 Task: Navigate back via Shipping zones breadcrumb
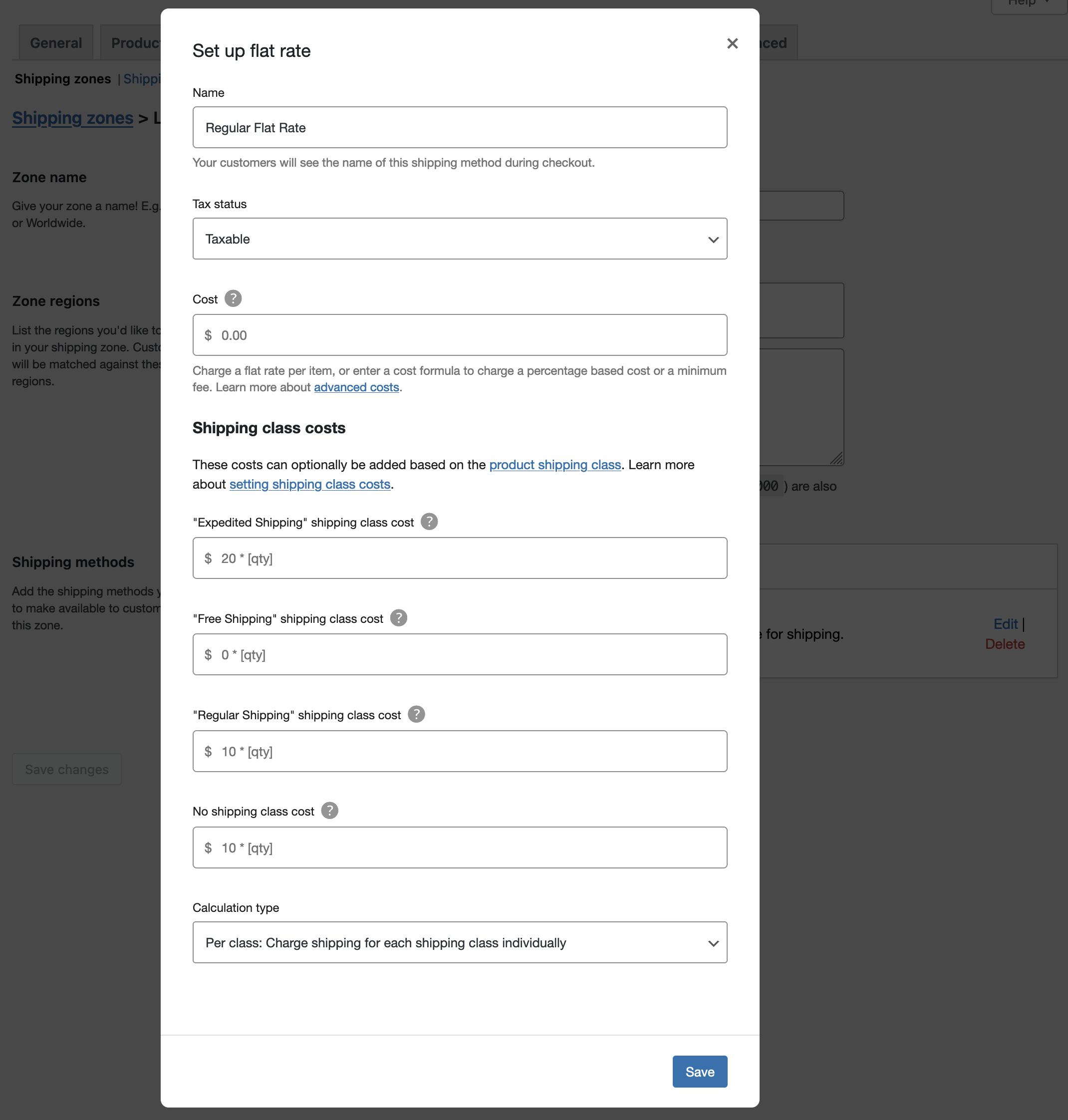(72, 118)
